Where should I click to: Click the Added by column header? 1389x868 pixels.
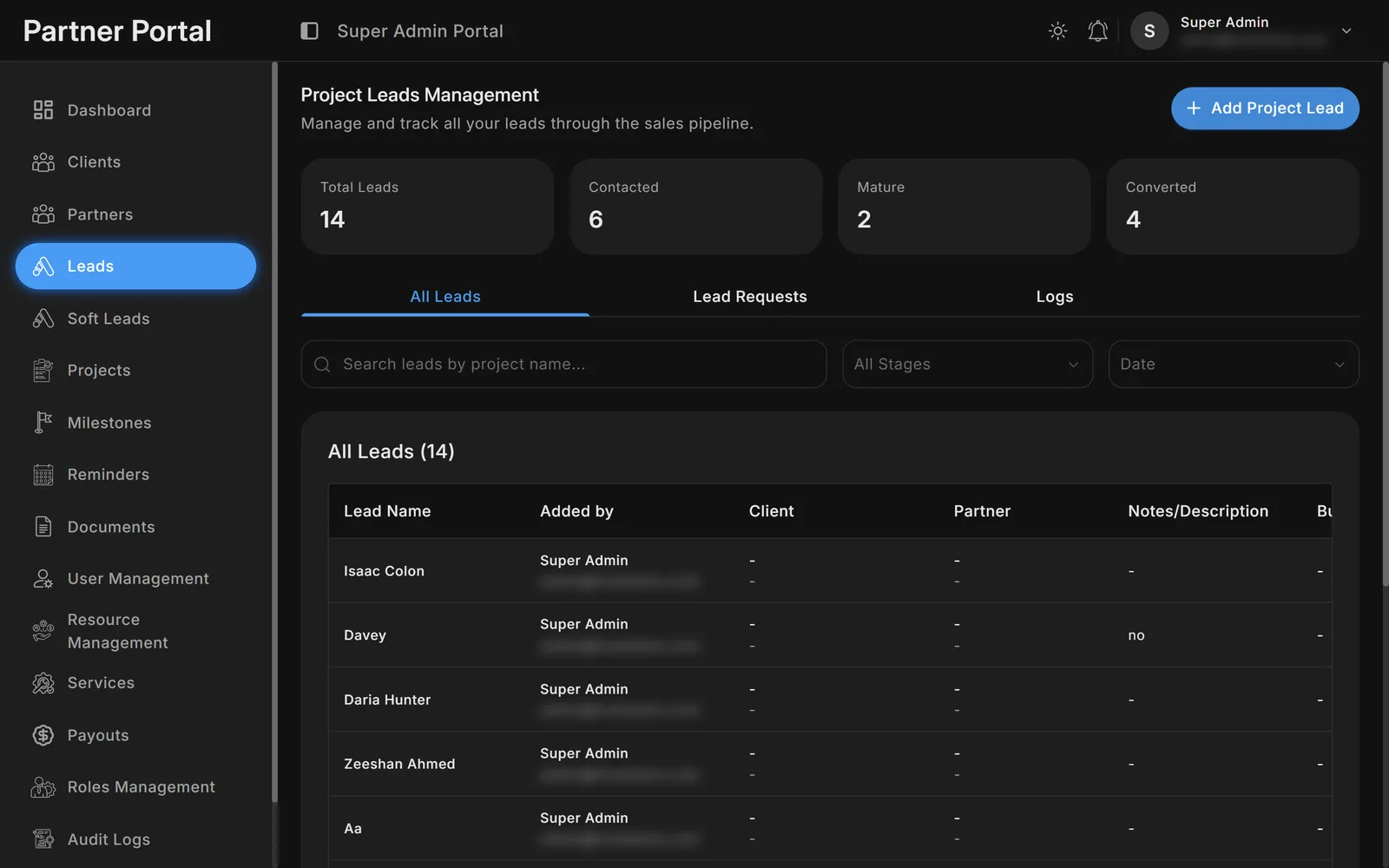point(576,511)
